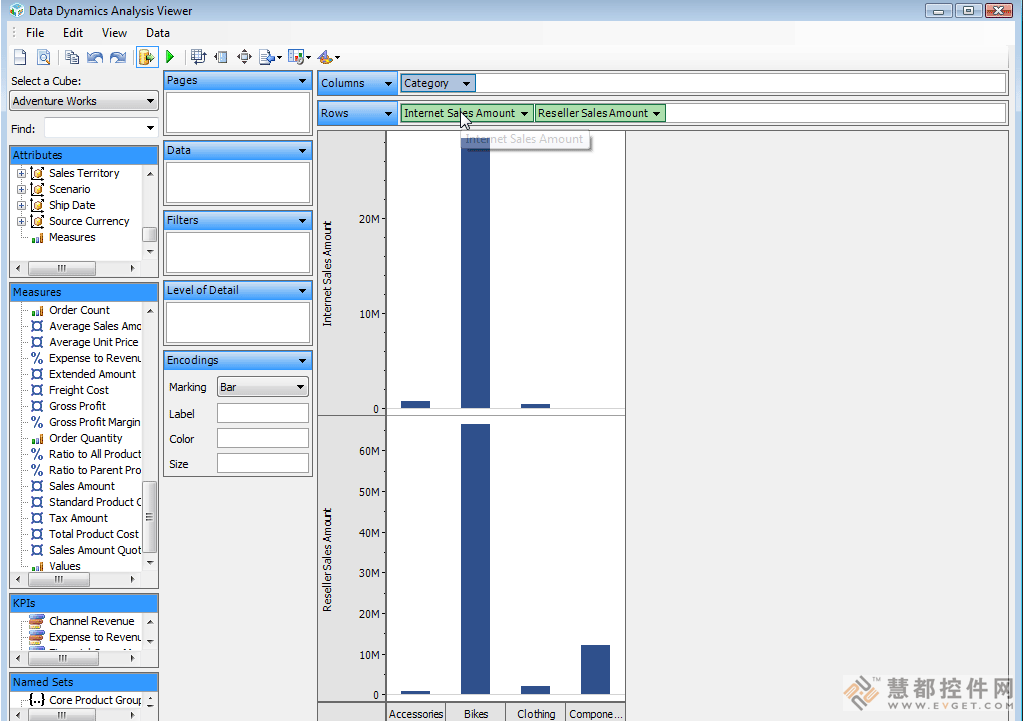Select the Order Count measure
Screen dimensions: 1023x721
(x=79, y=310)
